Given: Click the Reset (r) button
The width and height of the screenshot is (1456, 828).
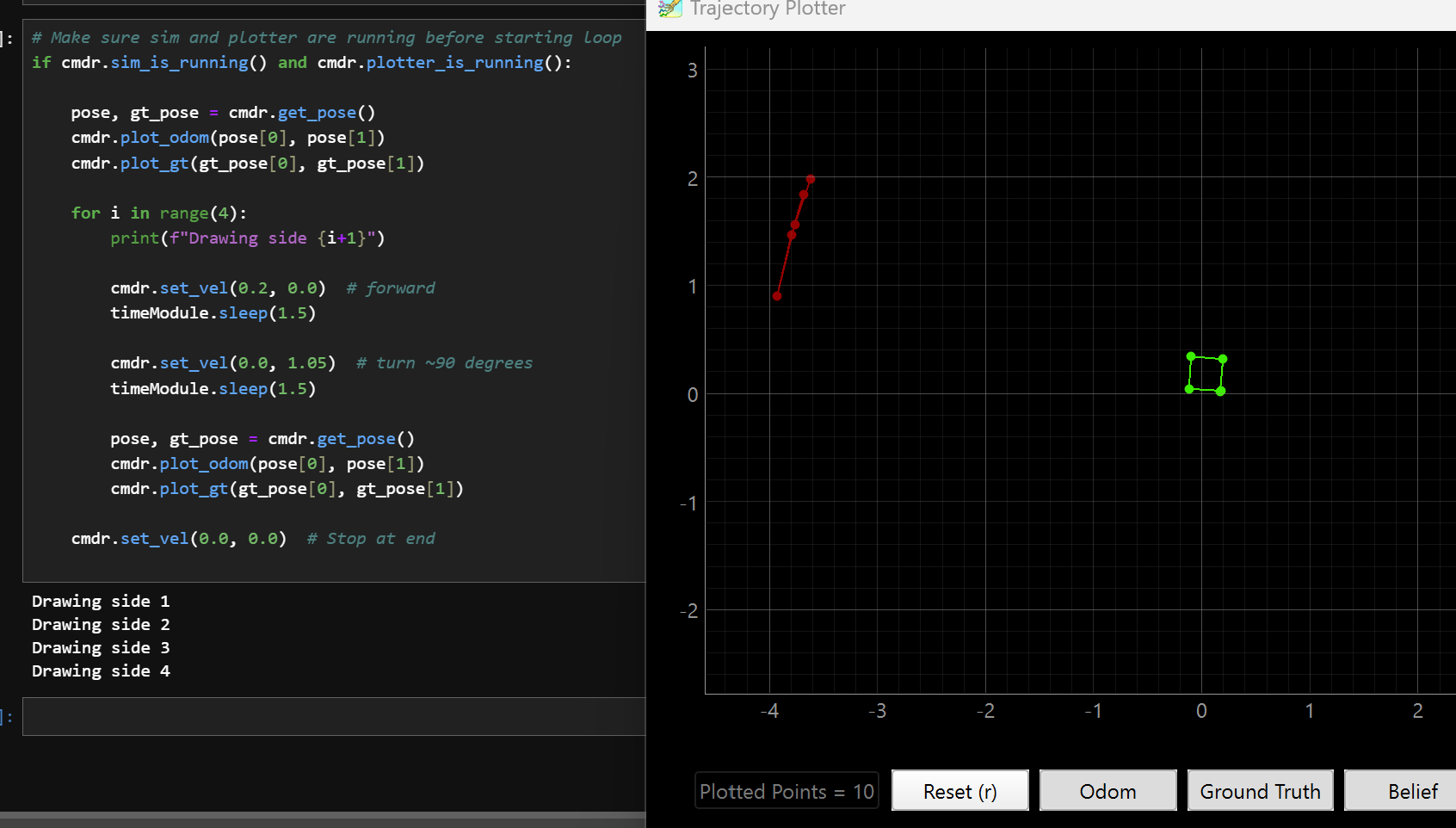Looking at the screenshot, I should (959, 790).
